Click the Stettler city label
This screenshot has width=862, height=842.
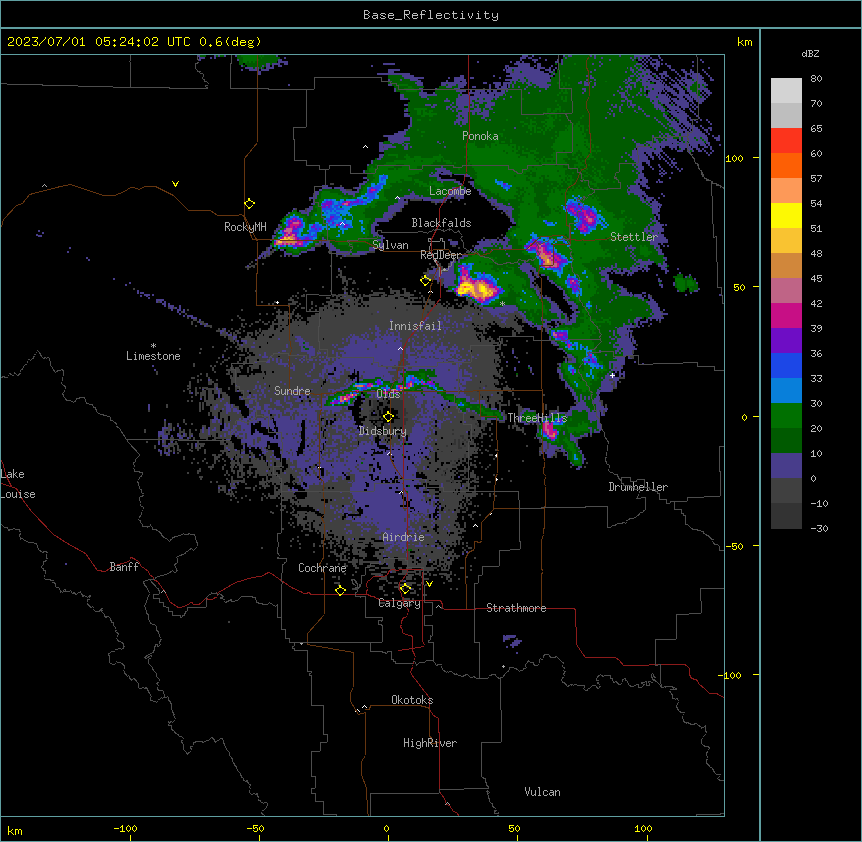pos(634,237)
